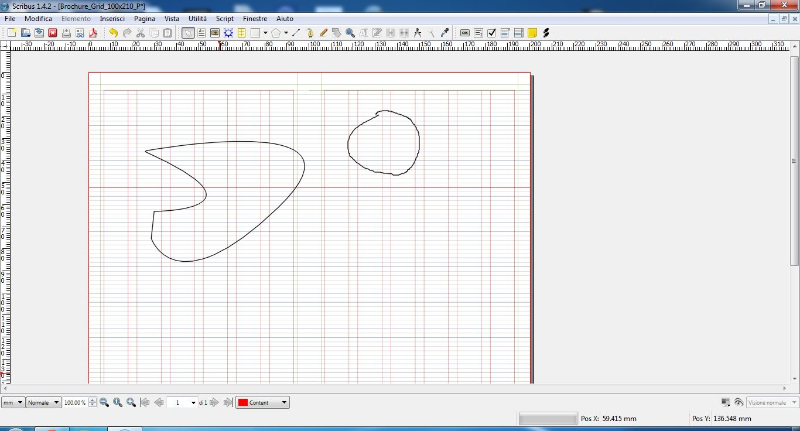
Task: Toggle the color management icon in status bar
Action: click(x=725, y=402)
